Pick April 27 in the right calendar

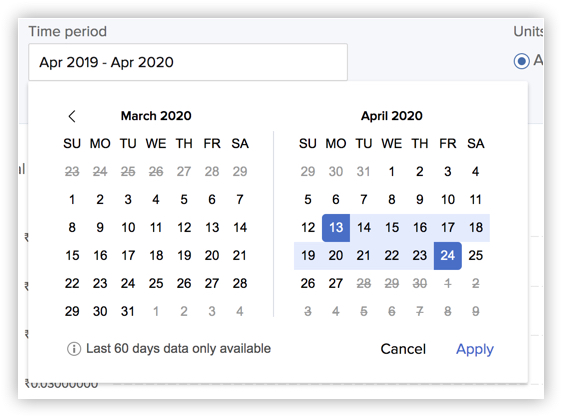coord(336,284)
